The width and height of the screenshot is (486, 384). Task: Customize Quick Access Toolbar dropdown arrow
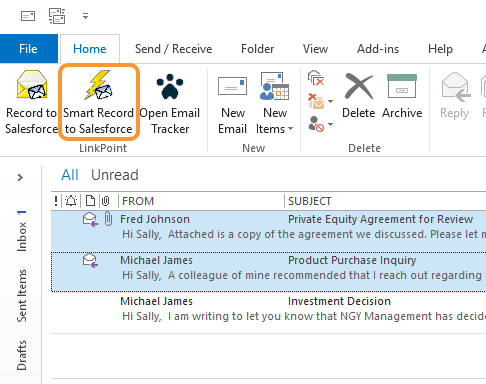click(x=86, y=16)
